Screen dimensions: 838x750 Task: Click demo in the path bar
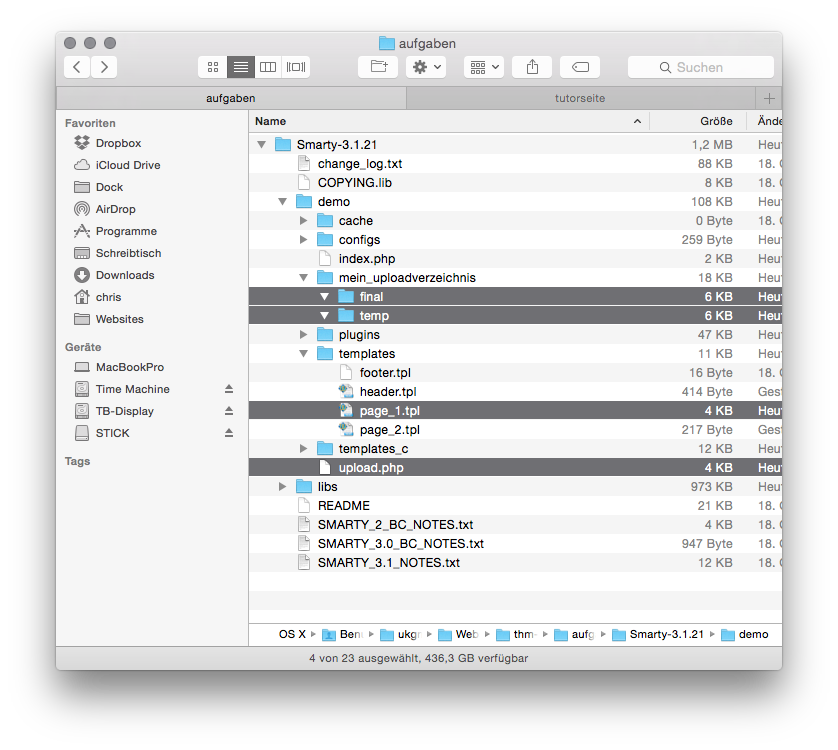[745, 635]
